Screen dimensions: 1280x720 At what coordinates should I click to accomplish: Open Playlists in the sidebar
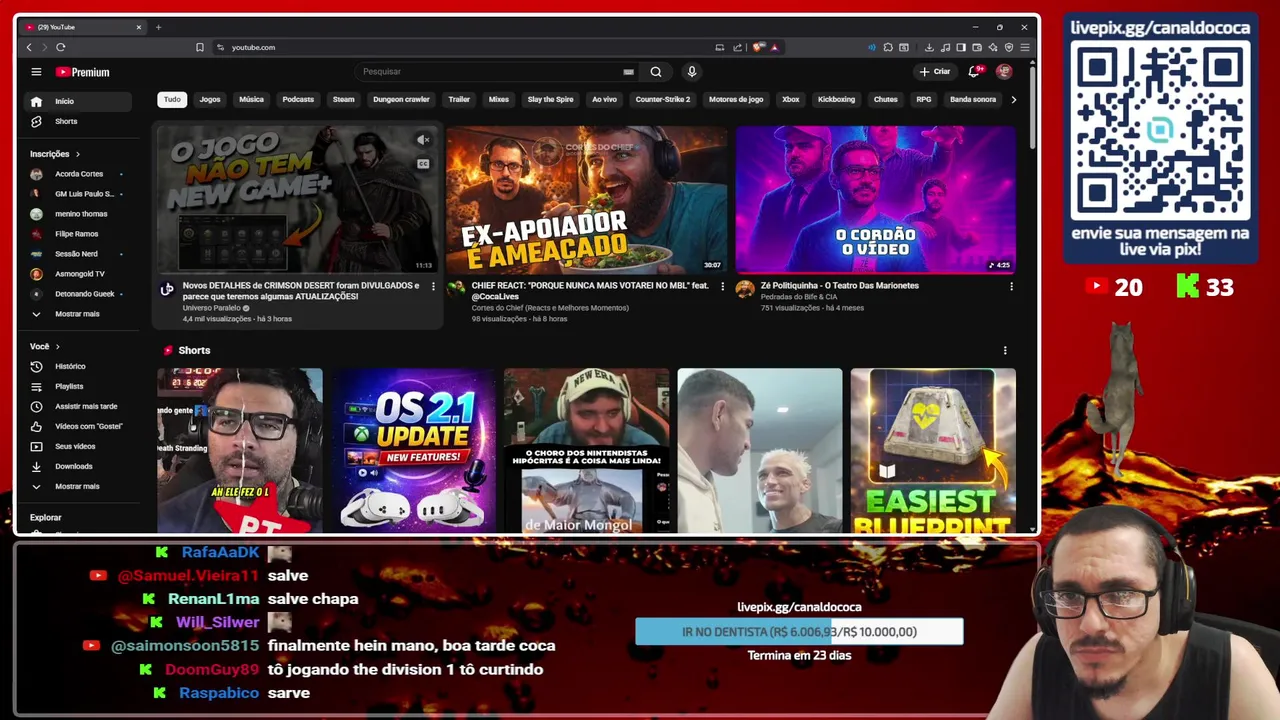point(78,386)
